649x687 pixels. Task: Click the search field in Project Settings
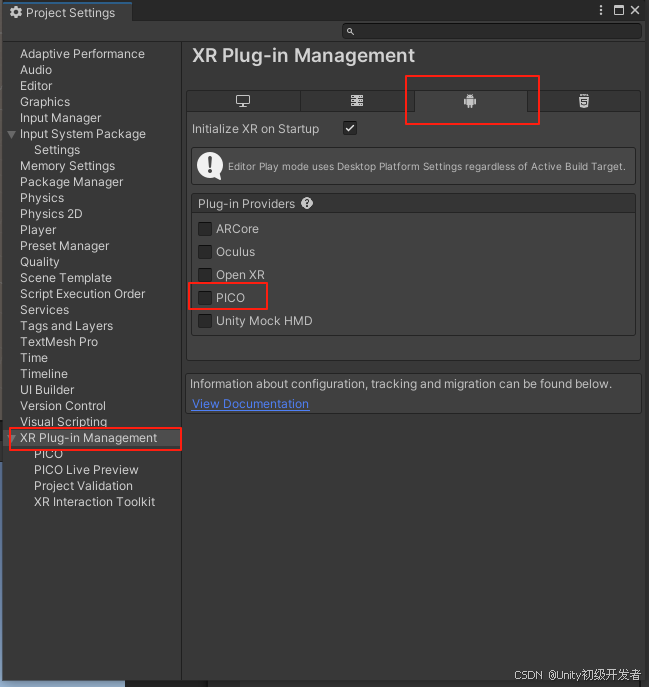click(492, 31)
